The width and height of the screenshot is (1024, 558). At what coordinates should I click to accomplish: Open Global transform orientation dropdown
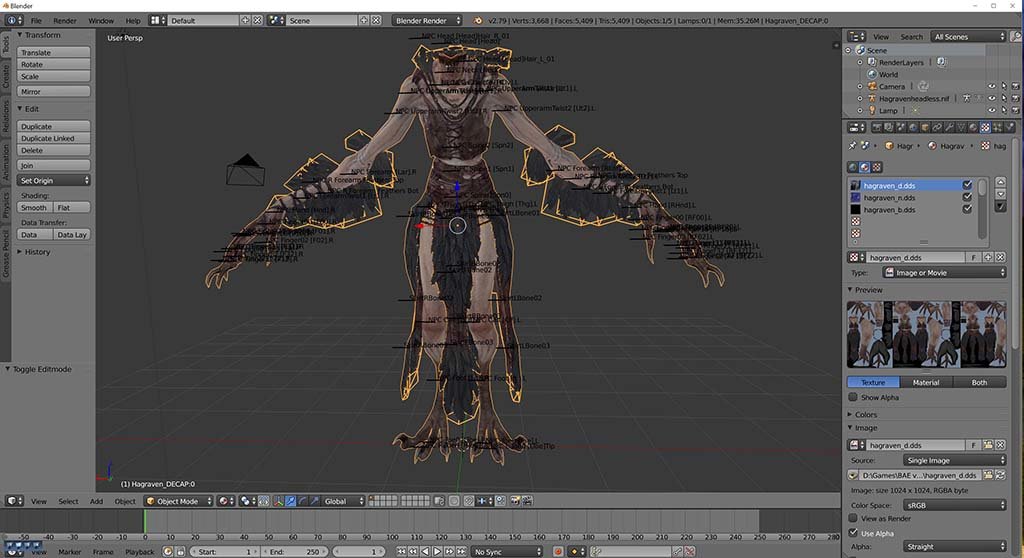point(344,501)
